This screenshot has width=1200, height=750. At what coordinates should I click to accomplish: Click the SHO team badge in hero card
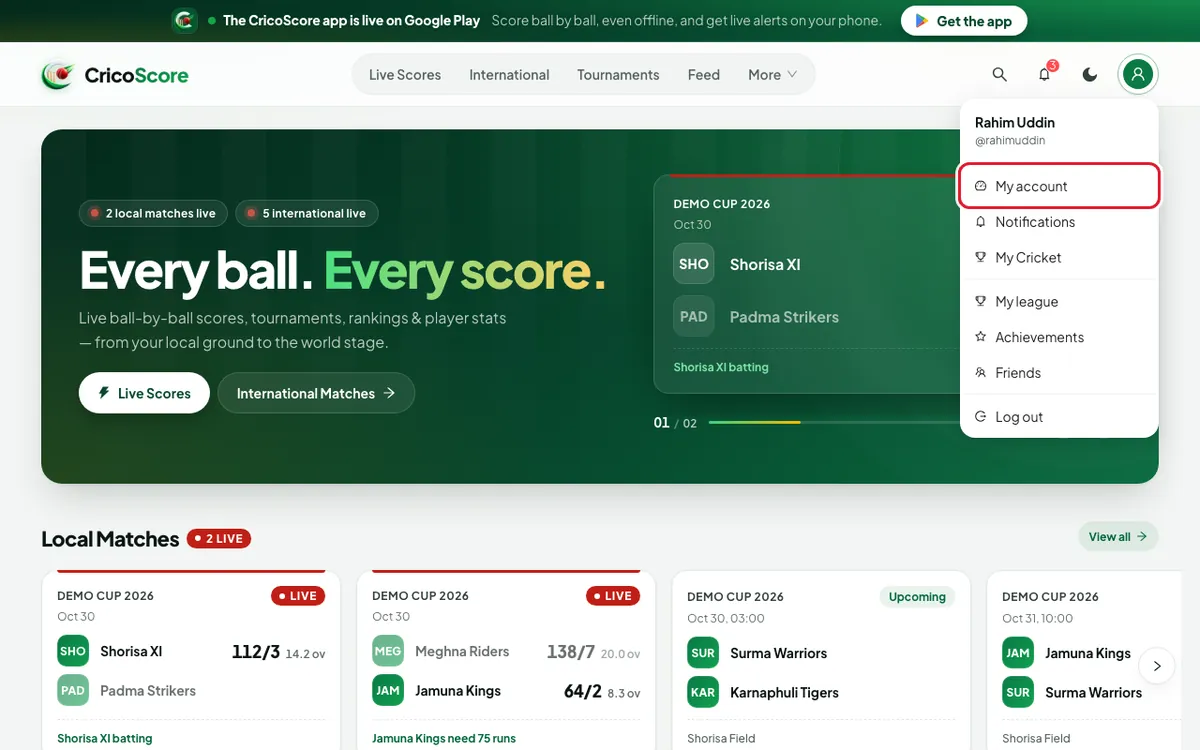694,264
